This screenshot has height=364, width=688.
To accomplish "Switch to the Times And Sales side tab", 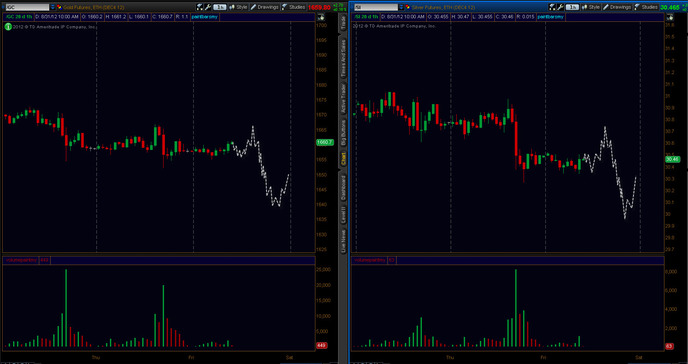I will (344, 58).
